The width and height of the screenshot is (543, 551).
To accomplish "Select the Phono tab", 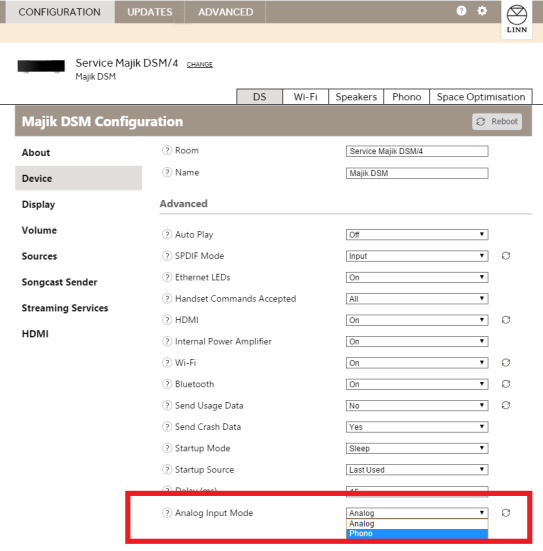I will (407, 97).
